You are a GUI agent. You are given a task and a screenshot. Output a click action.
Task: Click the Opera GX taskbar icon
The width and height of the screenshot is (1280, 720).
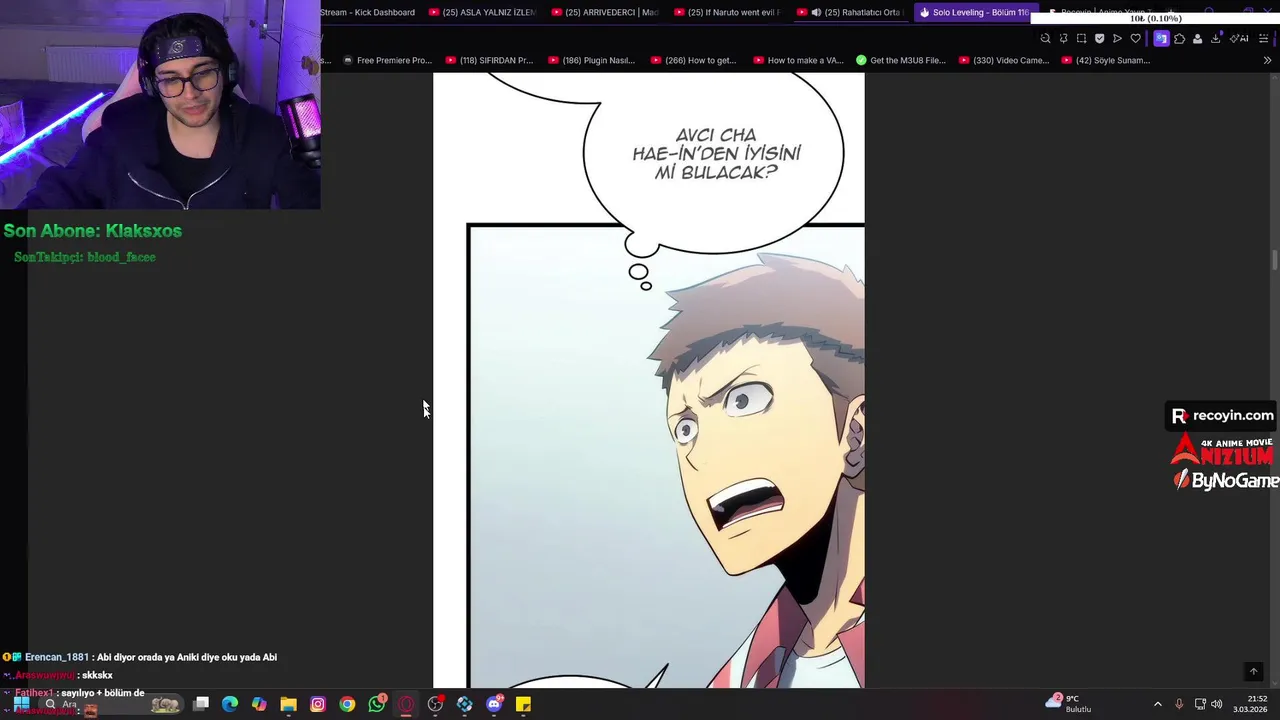(406, 704)
